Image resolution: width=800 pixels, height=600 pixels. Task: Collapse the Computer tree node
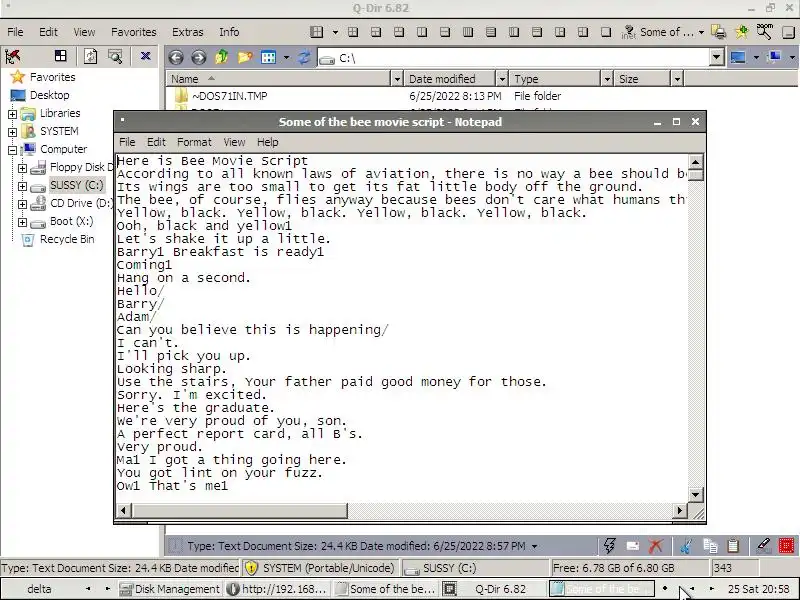pyautogui.click(x=12, y=150)
